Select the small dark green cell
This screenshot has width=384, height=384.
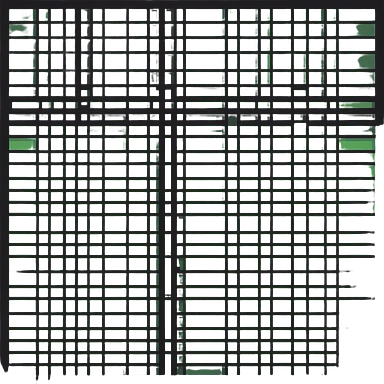pos(232,120)
